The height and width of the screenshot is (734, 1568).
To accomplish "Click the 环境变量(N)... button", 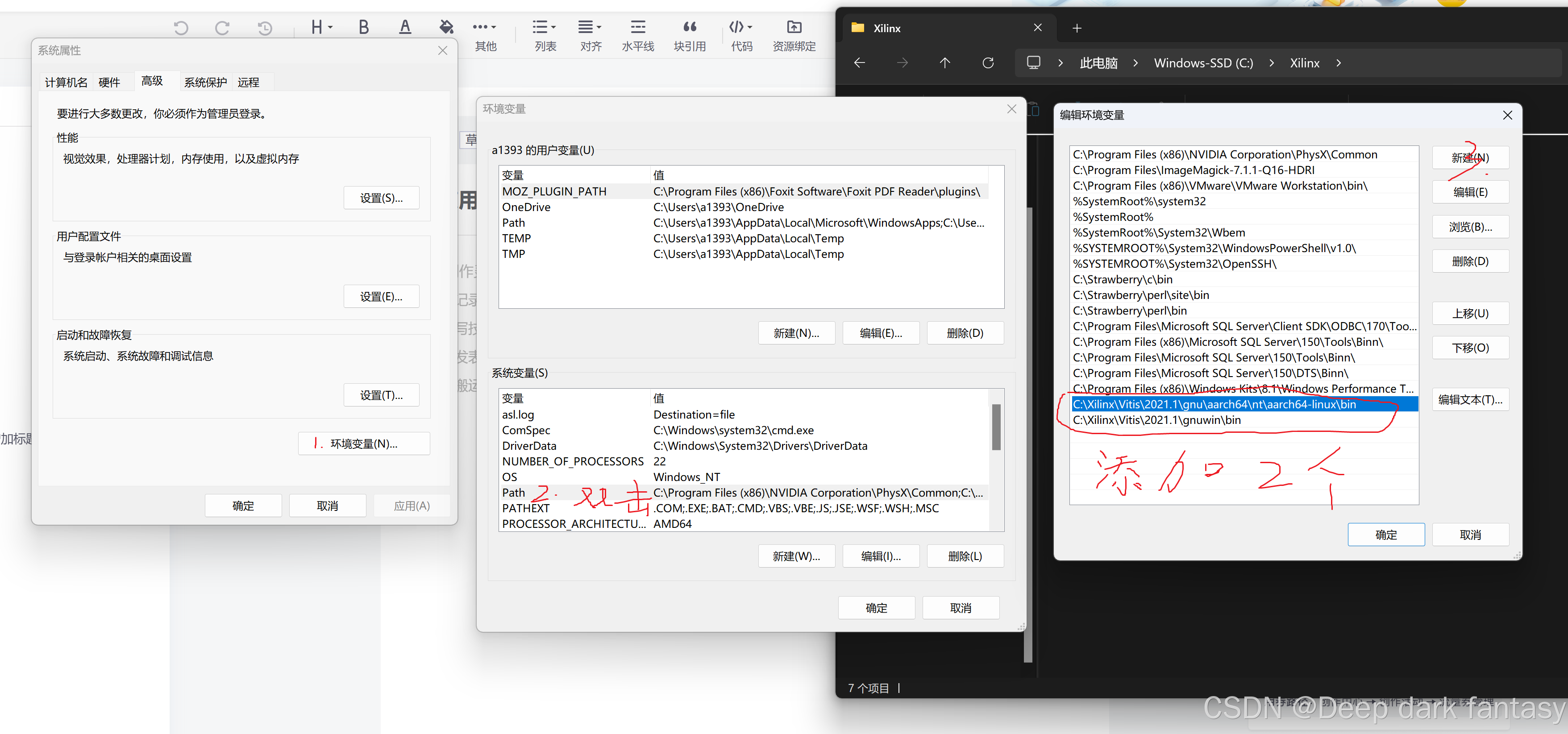I will tap(363, 444).
